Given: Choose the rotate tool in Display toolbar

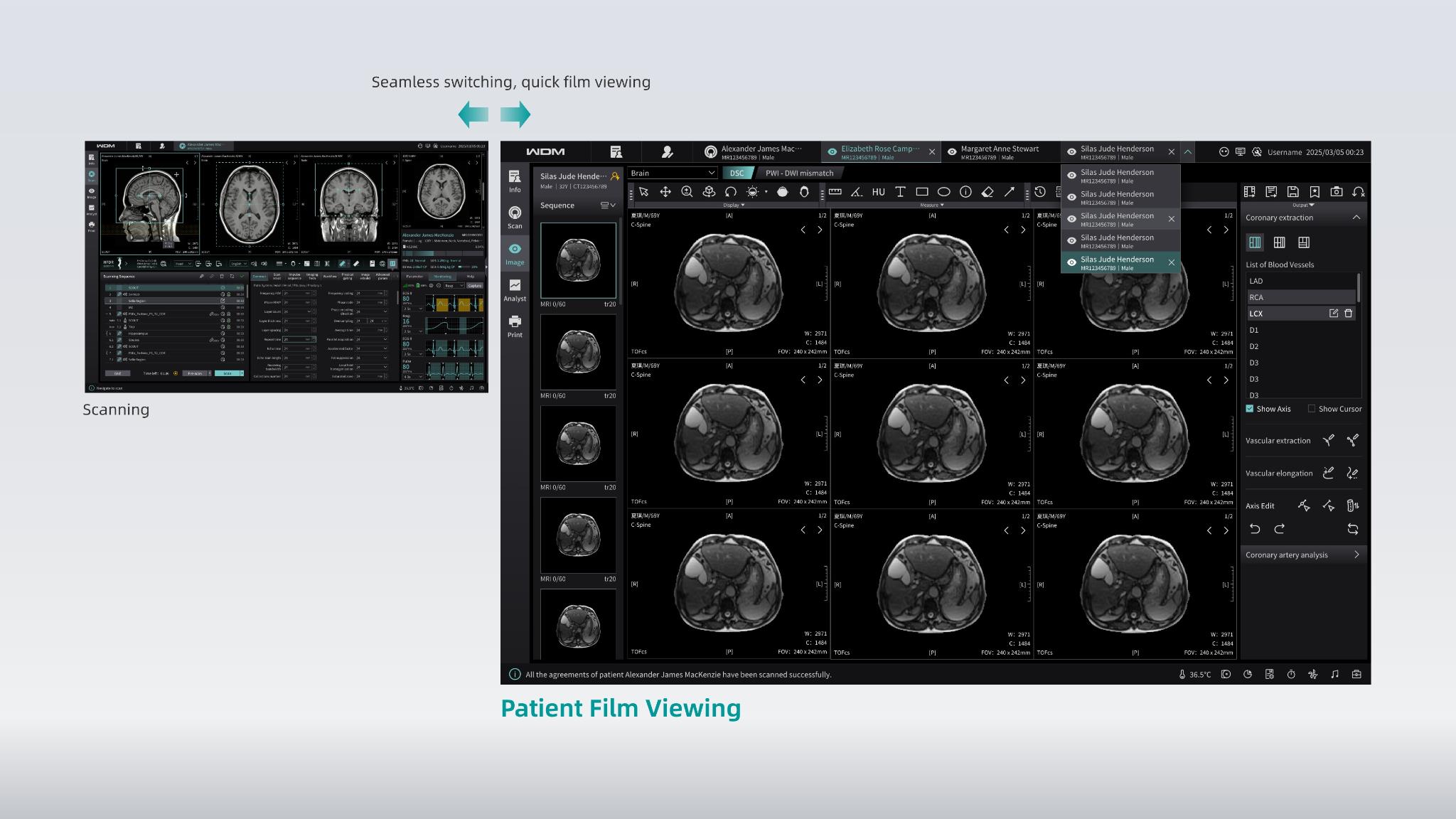Looking at the screenshot, I should (x=730, y=192).
